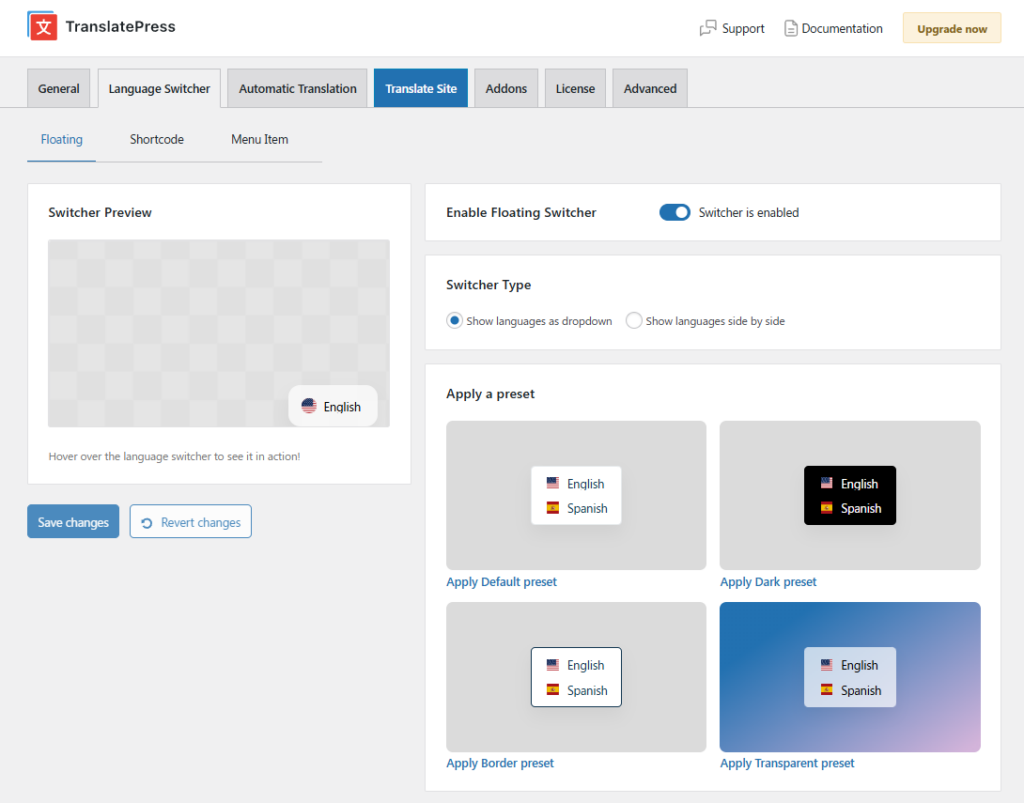Viewport: 1024px width, 803px height.
Task: Click Spanish flag in Border preset
Action: pos(553,690)
